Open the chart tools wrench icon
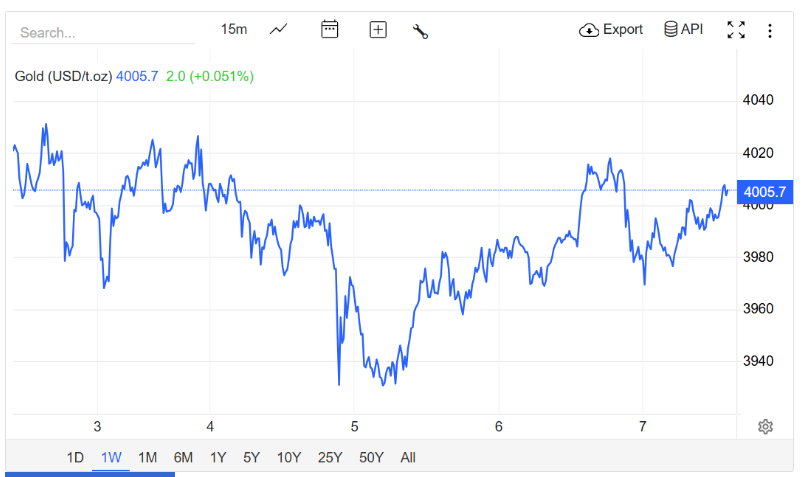This screenshot has width=808, height=477. 420,31
